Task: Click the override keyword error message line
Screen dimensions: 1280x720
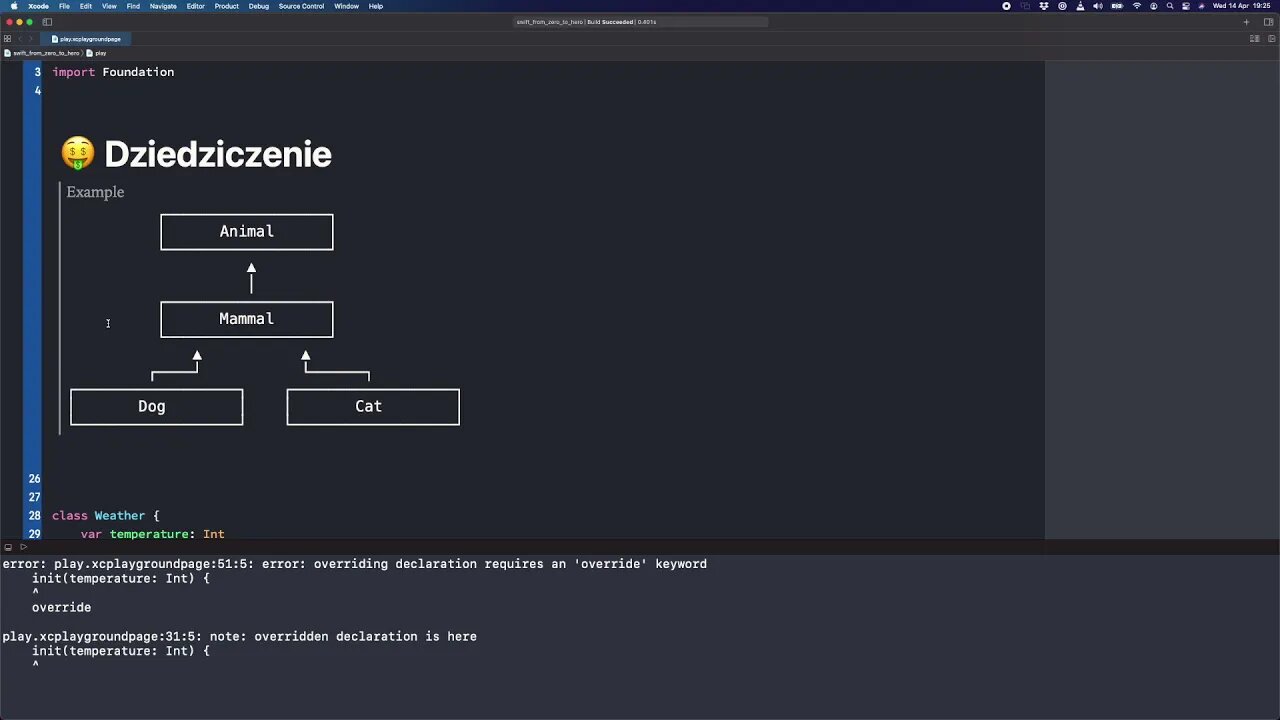Action: (354, 564)
